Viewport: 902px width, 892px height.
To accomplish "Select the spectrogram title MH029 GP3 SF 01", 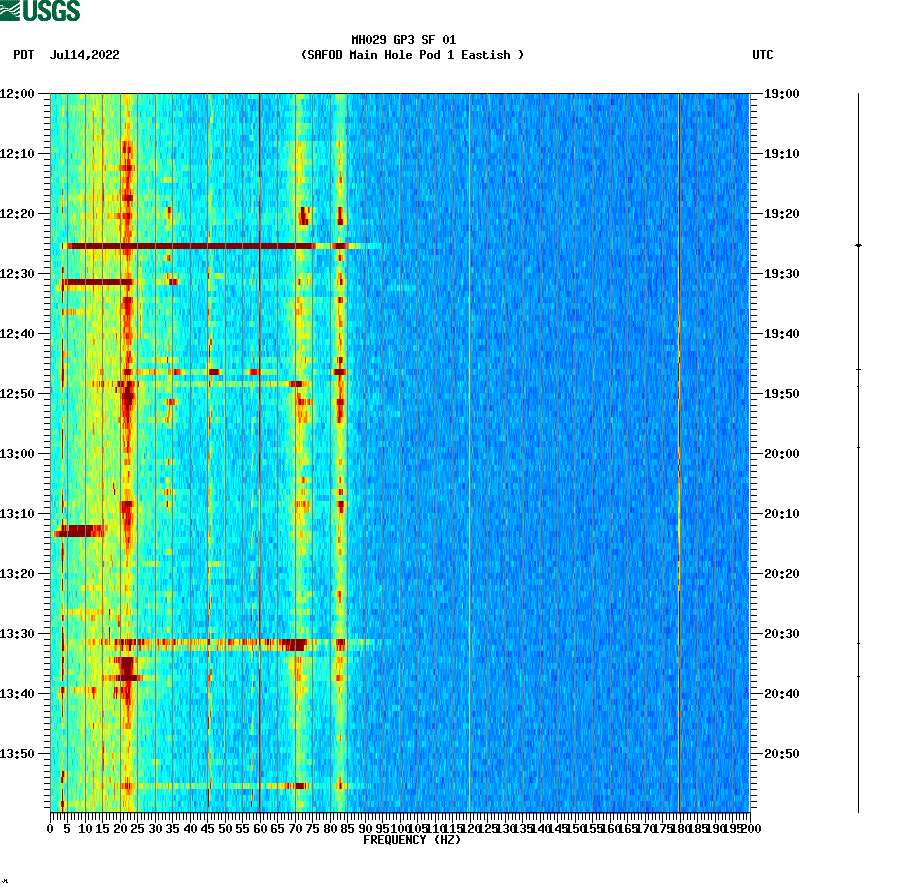I will pos(403,41).
